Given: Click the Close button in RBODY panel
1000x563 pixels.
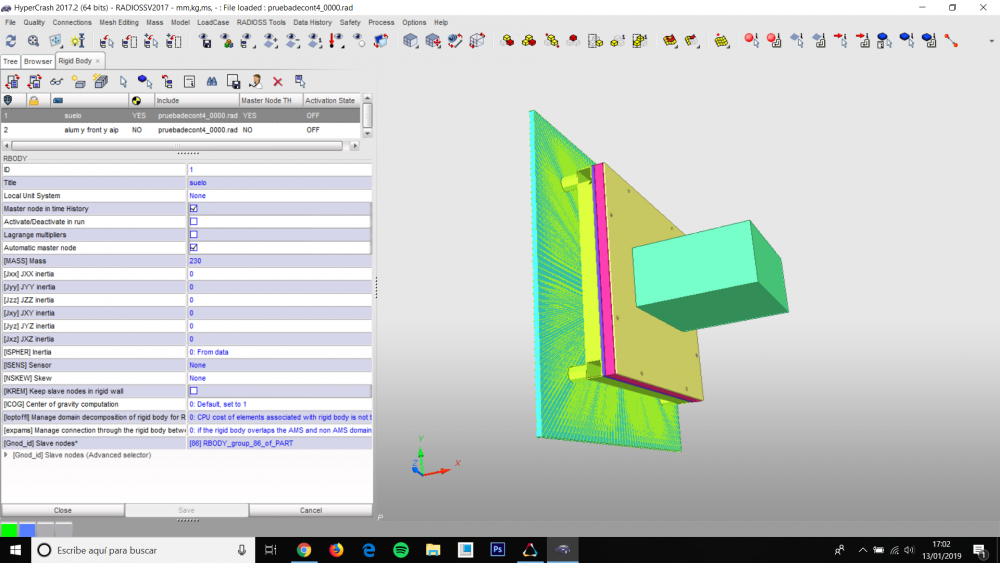Looking at the screenshot, I should coord(62,510).
